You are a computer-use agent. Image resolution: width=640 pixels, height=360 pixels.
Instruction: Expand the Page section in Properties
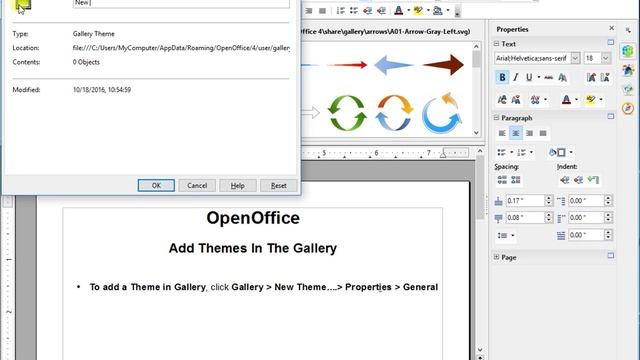(x=496, y=257)
